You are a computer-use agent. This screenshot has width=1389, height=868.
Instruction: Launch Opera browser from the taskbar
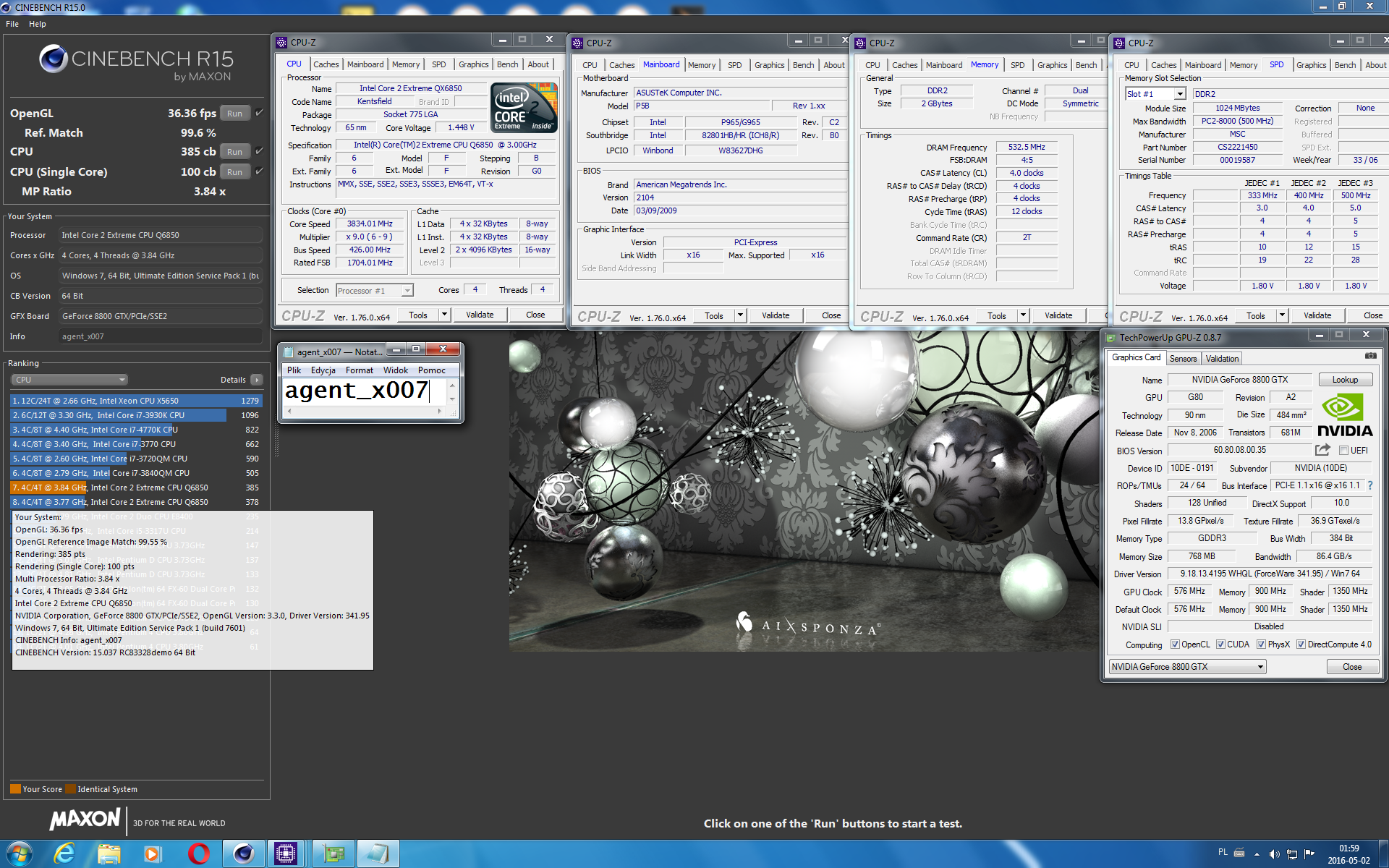point(198,854)
